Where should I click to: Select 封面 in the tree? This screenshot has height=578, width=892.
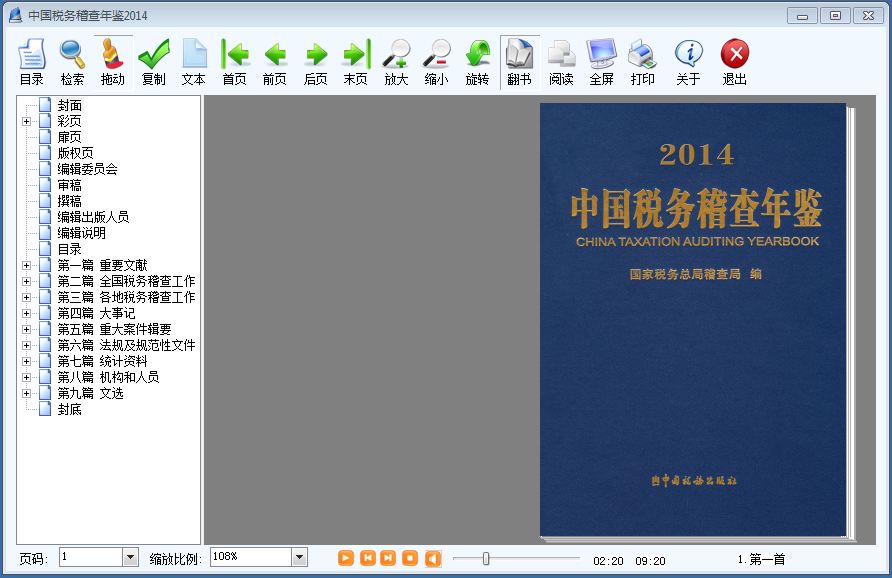pyautogui.click(x=69, y=105)
